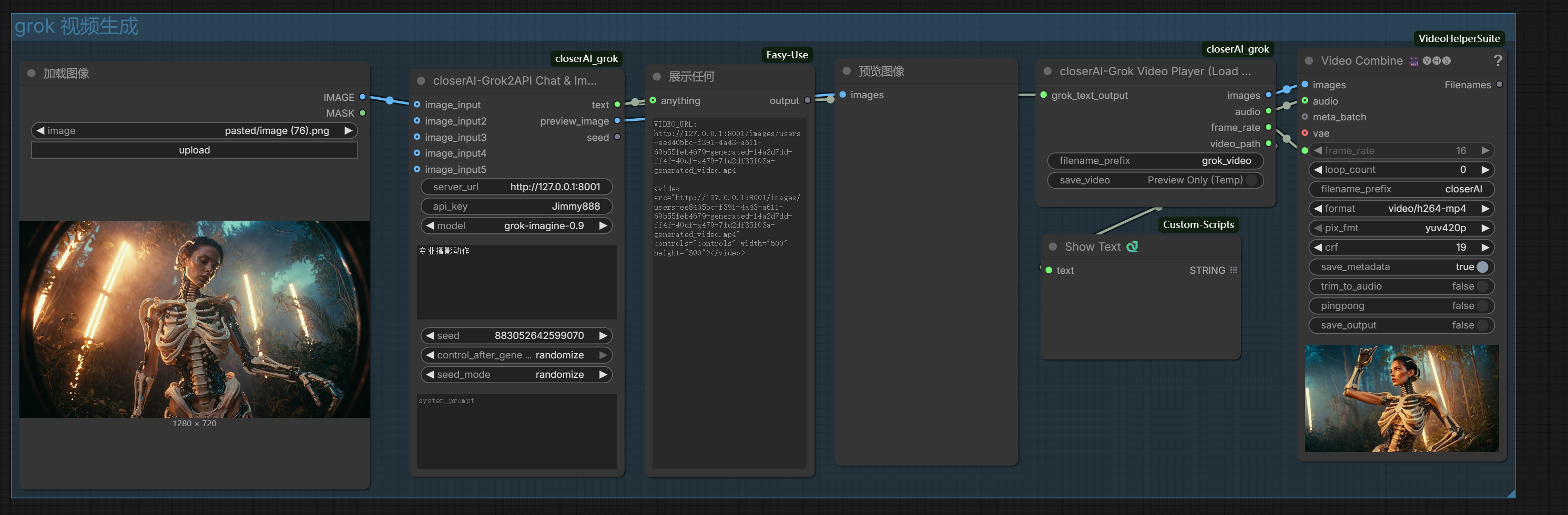The width and height of the screenshot is (1568, 515).
Task: Toggle save_video Preview Only option
Action: pos(1251,181)
